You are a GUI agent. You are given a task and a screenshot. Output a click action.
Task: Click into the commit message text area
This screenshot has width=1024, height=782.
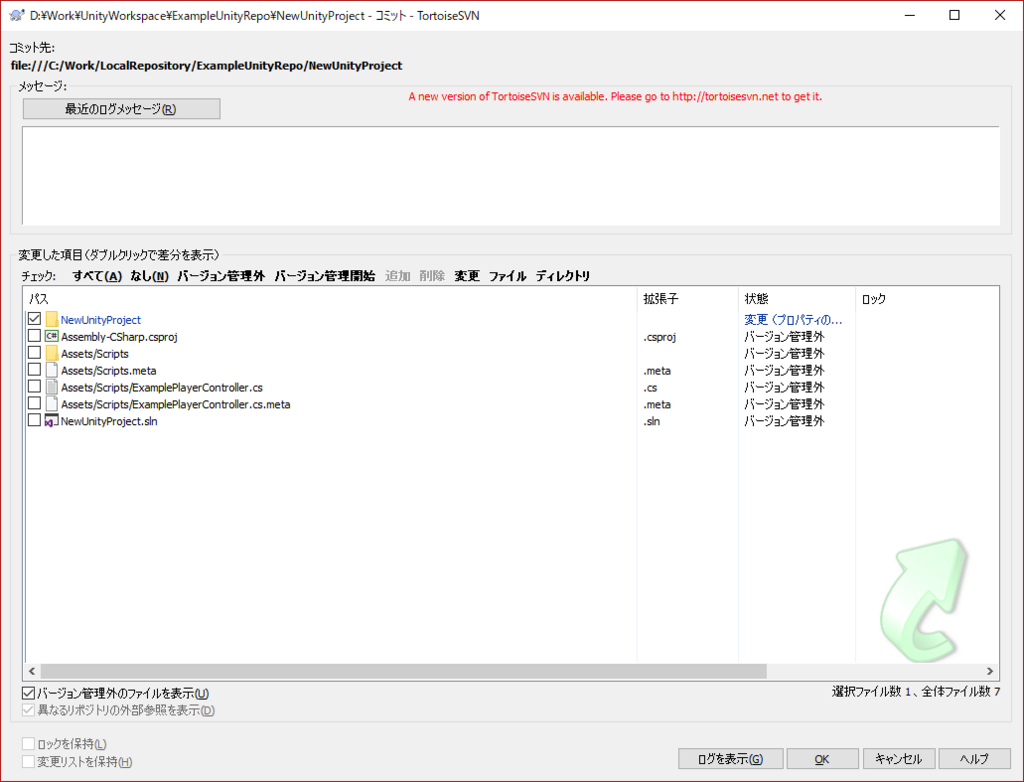point(511,176)
